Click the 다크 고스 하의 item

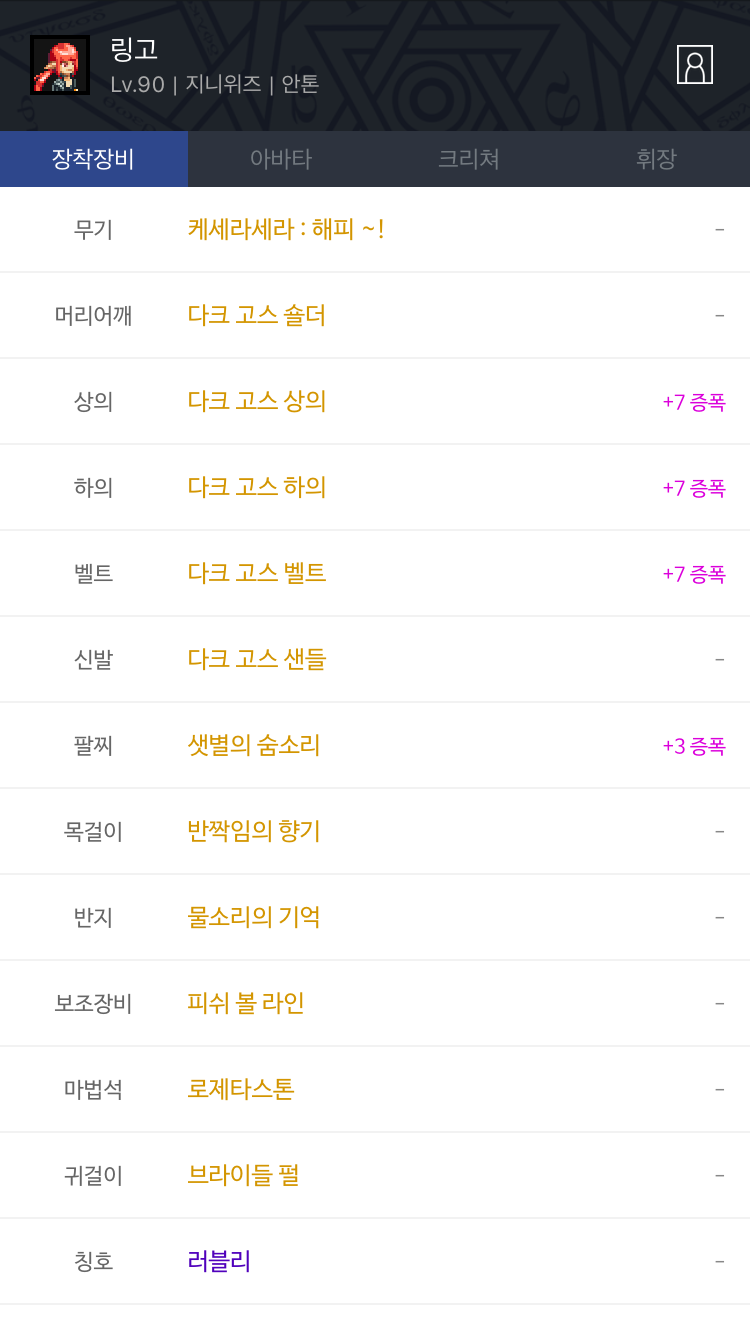[257, 487]
